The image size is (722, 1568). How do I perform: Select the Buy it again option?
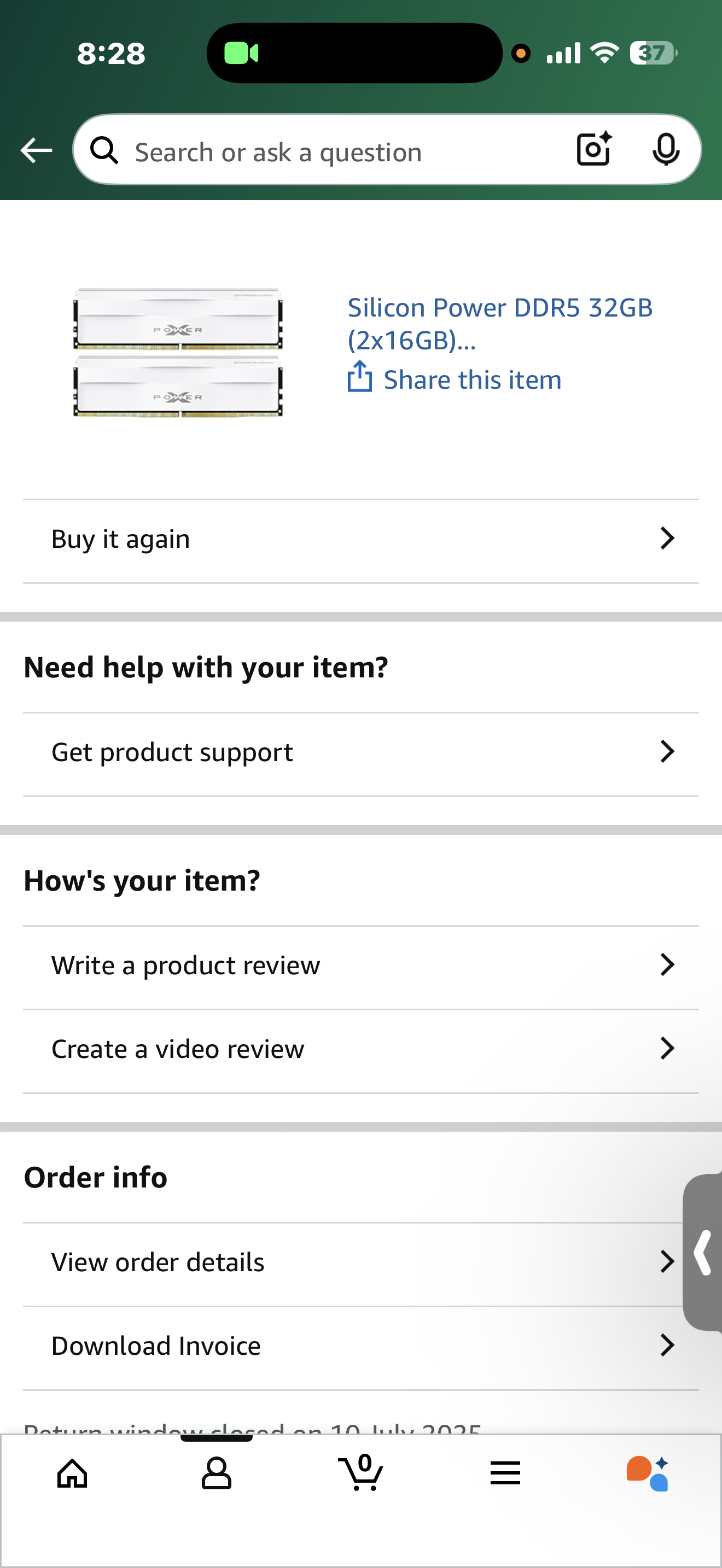coord(360,539)
